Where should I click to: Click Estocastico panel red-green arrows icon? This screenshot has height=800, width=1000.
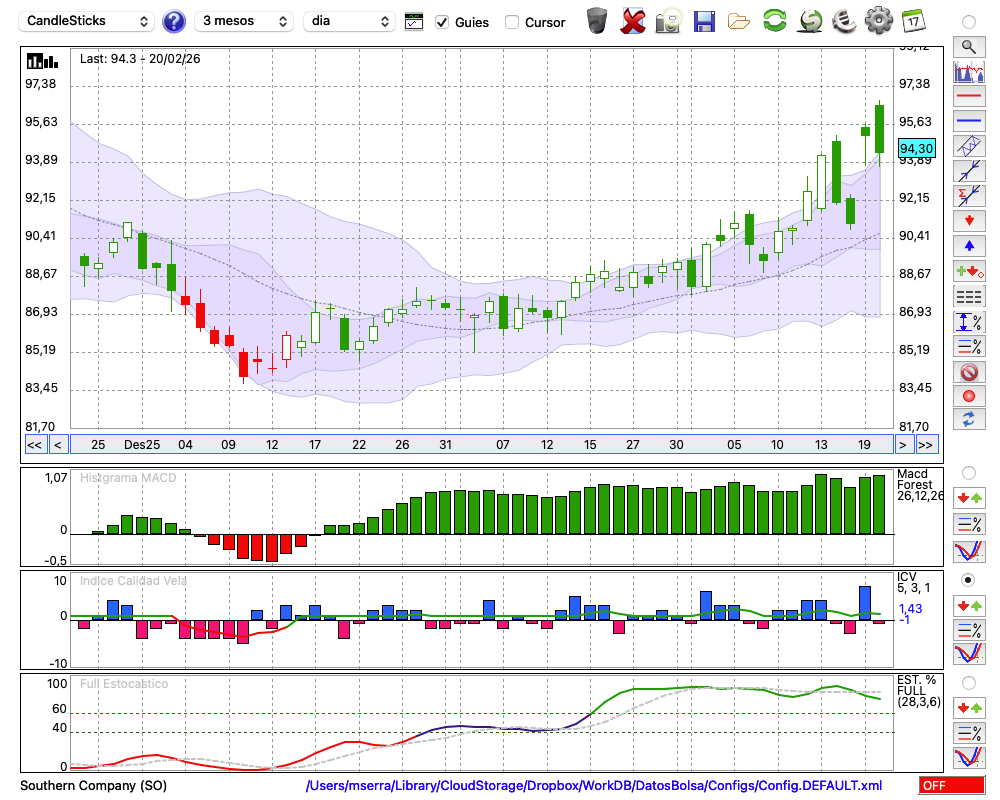[969, 708]
